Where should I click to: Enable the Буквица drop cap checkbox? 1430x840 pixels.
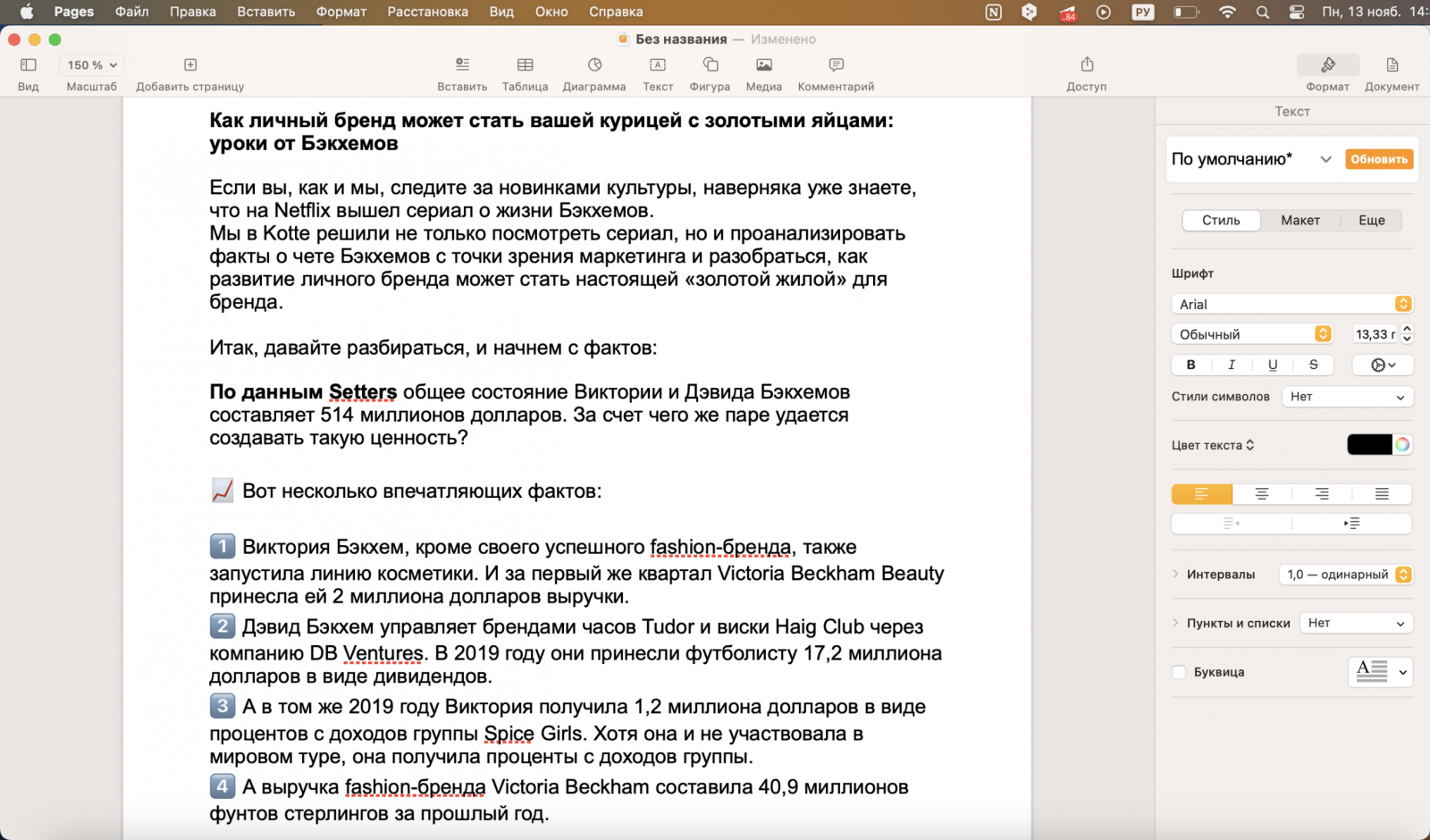tap(1179, 672)
